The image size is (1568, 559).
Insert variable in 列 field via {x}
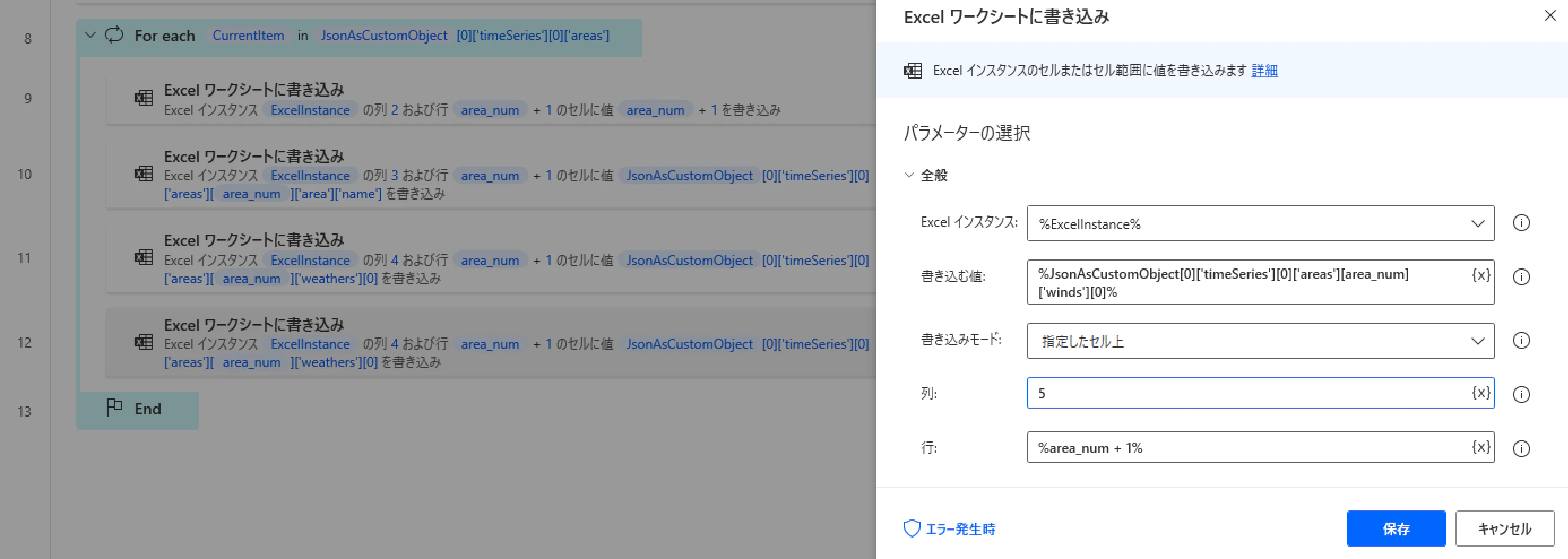[x=1481, y=393]
